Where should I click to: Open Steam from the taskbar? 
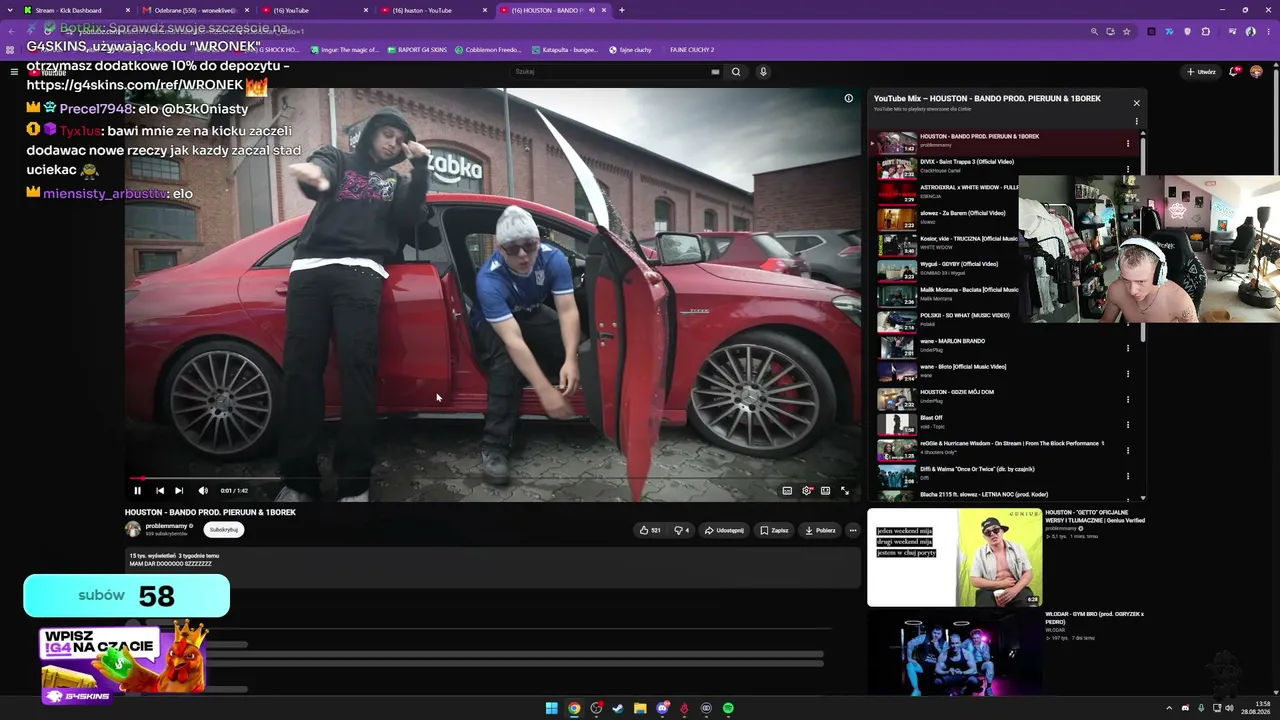tap(618, 708)
